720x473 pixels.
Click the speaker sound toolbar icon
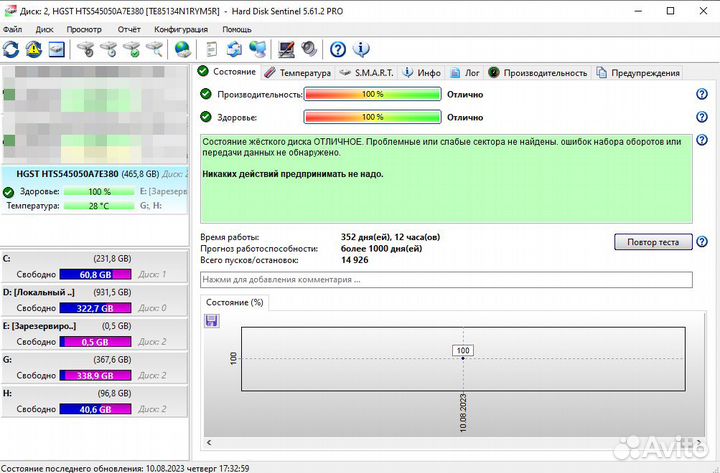(x=309, y=49)
